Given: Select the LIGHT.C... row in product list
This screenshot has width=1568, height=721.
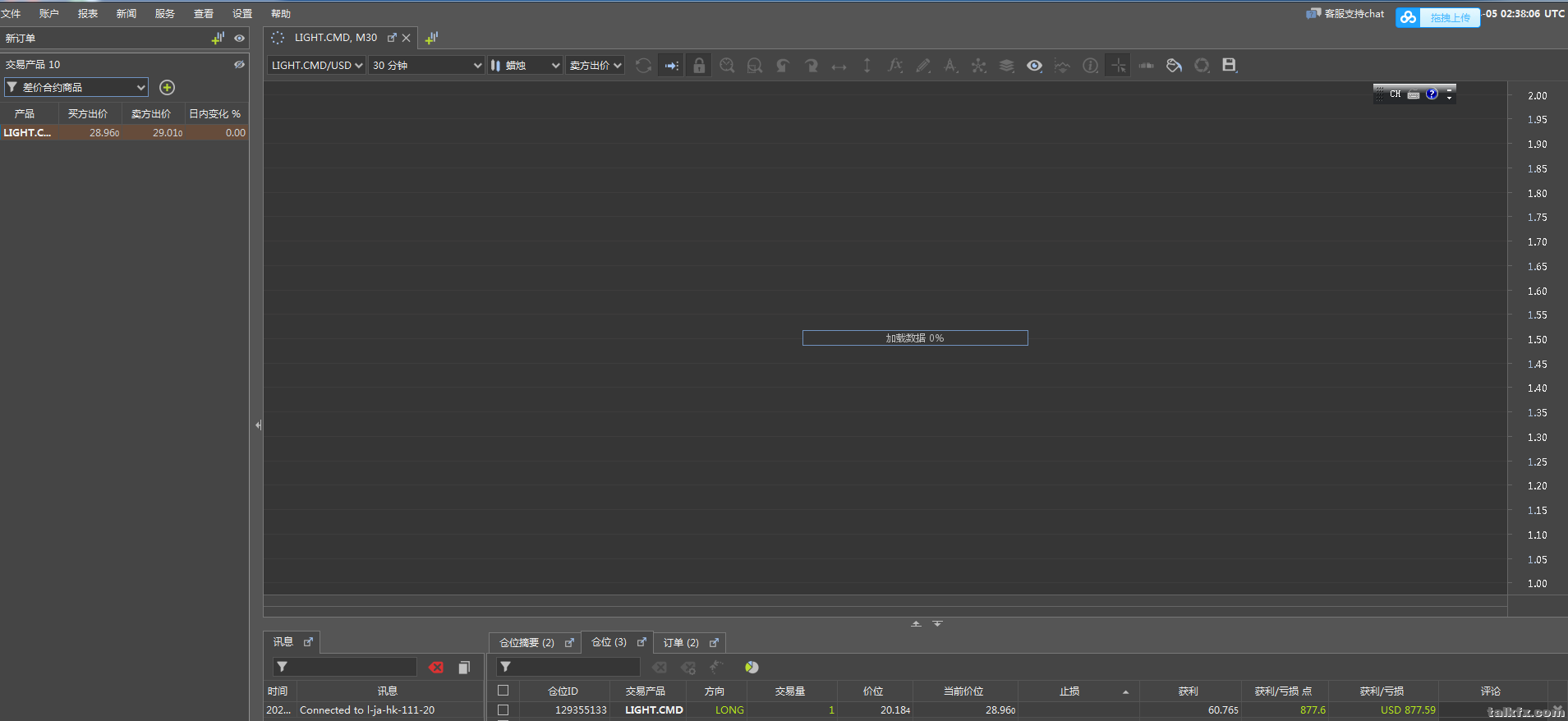Looking at the screenshot, I should click(x=124, y=132).
